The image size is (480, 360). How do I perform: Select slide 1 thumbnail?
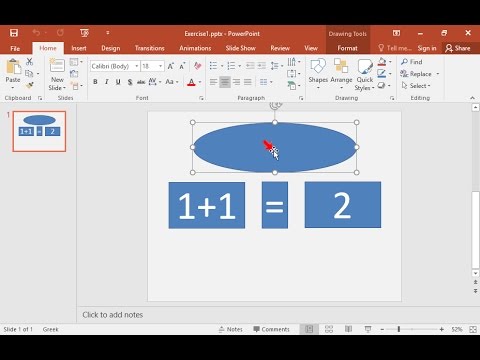[x=39, y=131]
